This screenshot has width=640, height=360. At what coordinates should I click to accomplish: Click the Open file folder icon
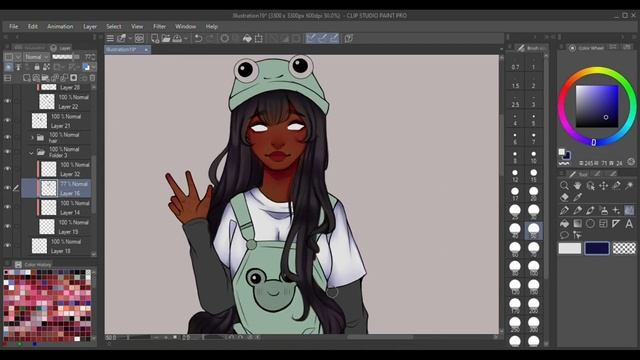tap(166, 38)
